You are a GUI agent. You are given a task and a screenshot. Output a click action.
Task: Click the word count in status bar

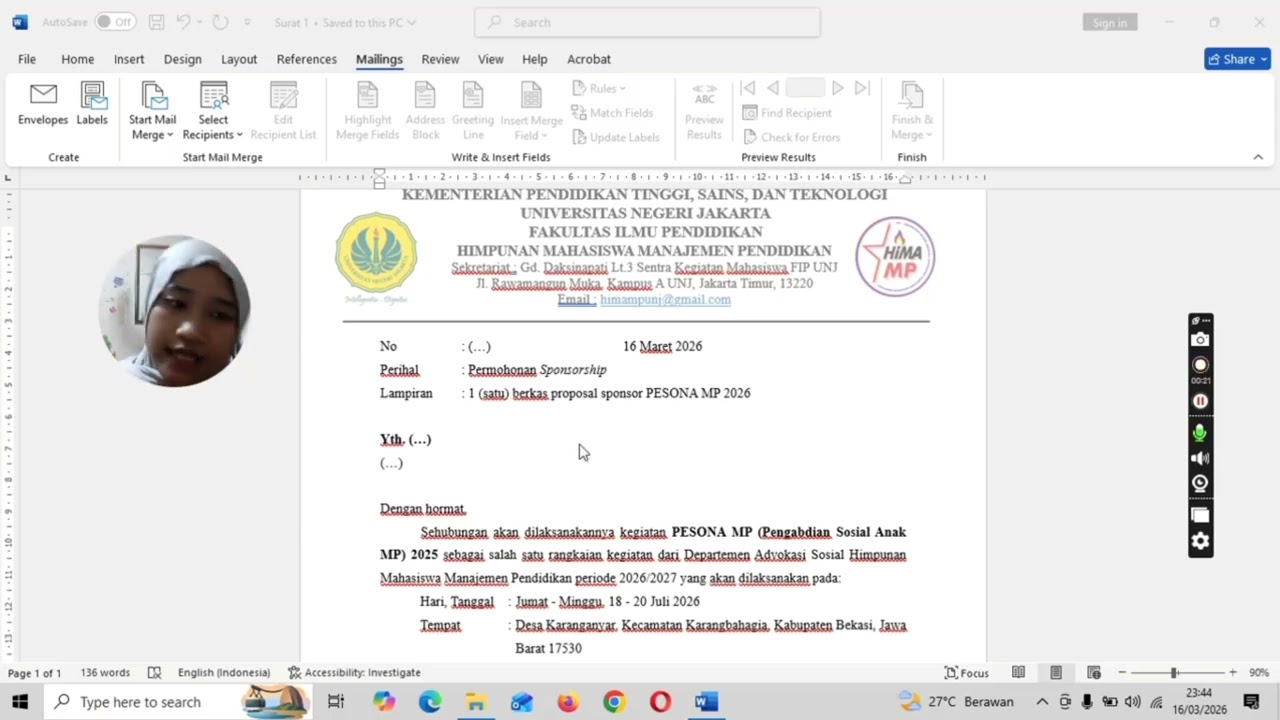pyautogui.click(x=105, y=673)
